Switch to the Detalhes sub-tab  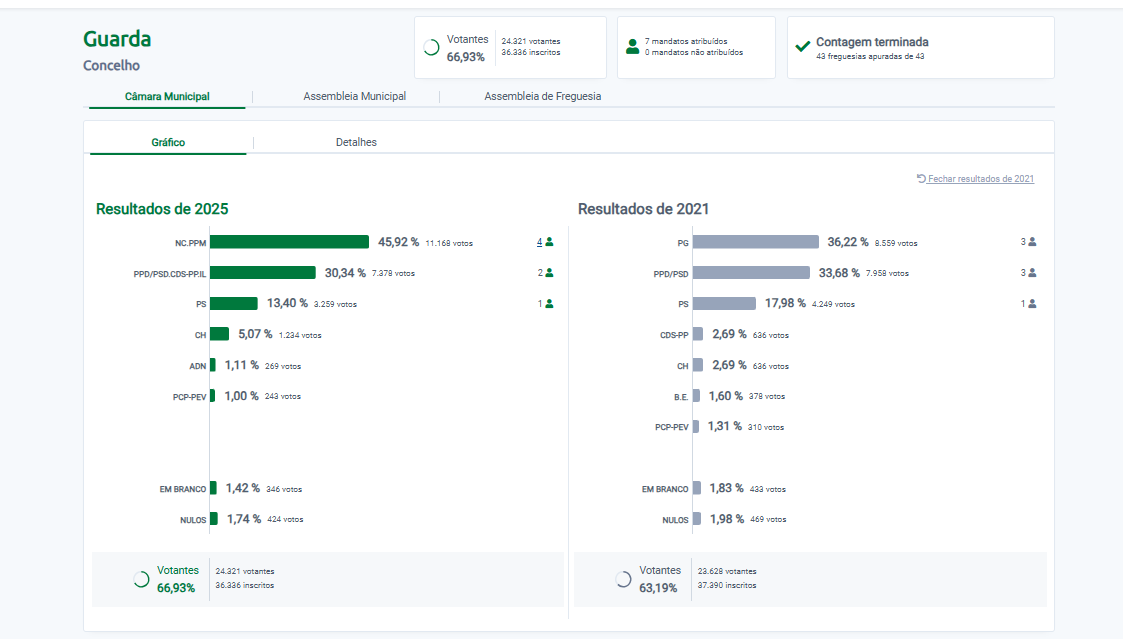tap(356, 143)
